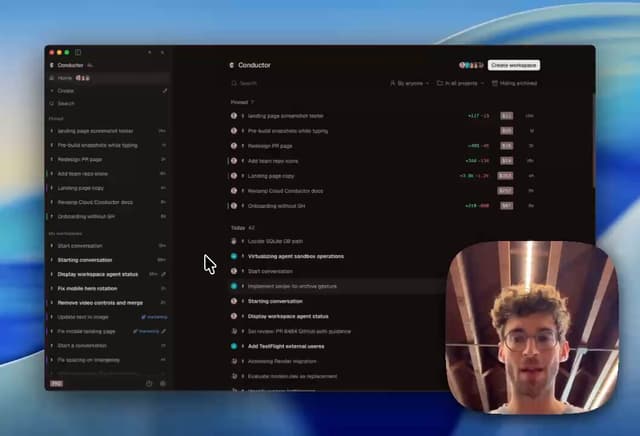Viewport: 640px width, 436px height.
Task: Open Revamp Cloud Conductor docs in sidebar
Action: [108, 202]
